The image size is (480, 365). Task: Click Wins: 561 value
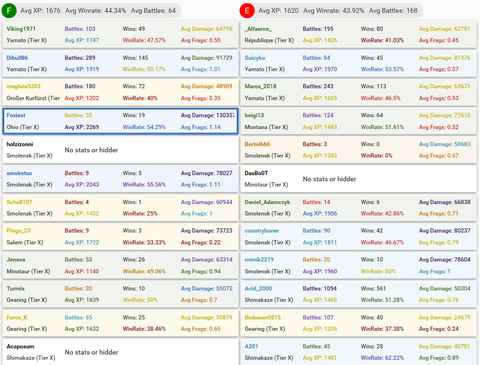pyautogui.click(x=373, y=288)
